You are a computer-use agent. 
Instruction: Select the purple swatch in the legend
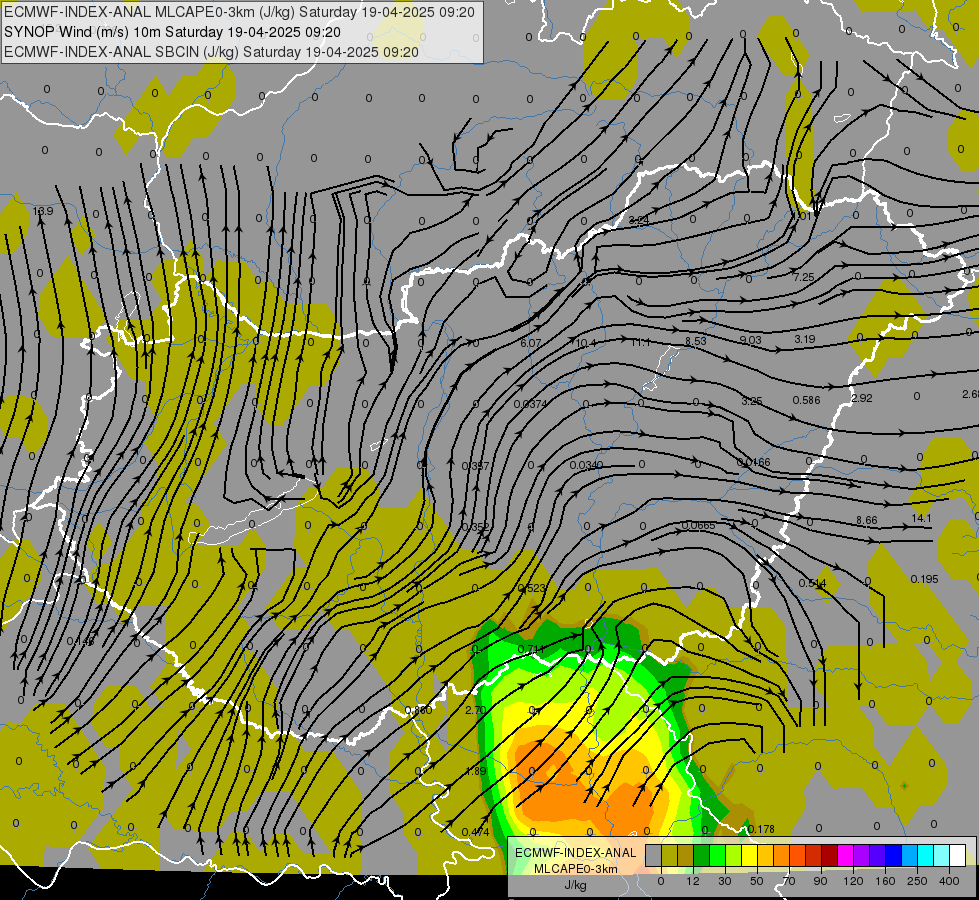pos(862,856)
